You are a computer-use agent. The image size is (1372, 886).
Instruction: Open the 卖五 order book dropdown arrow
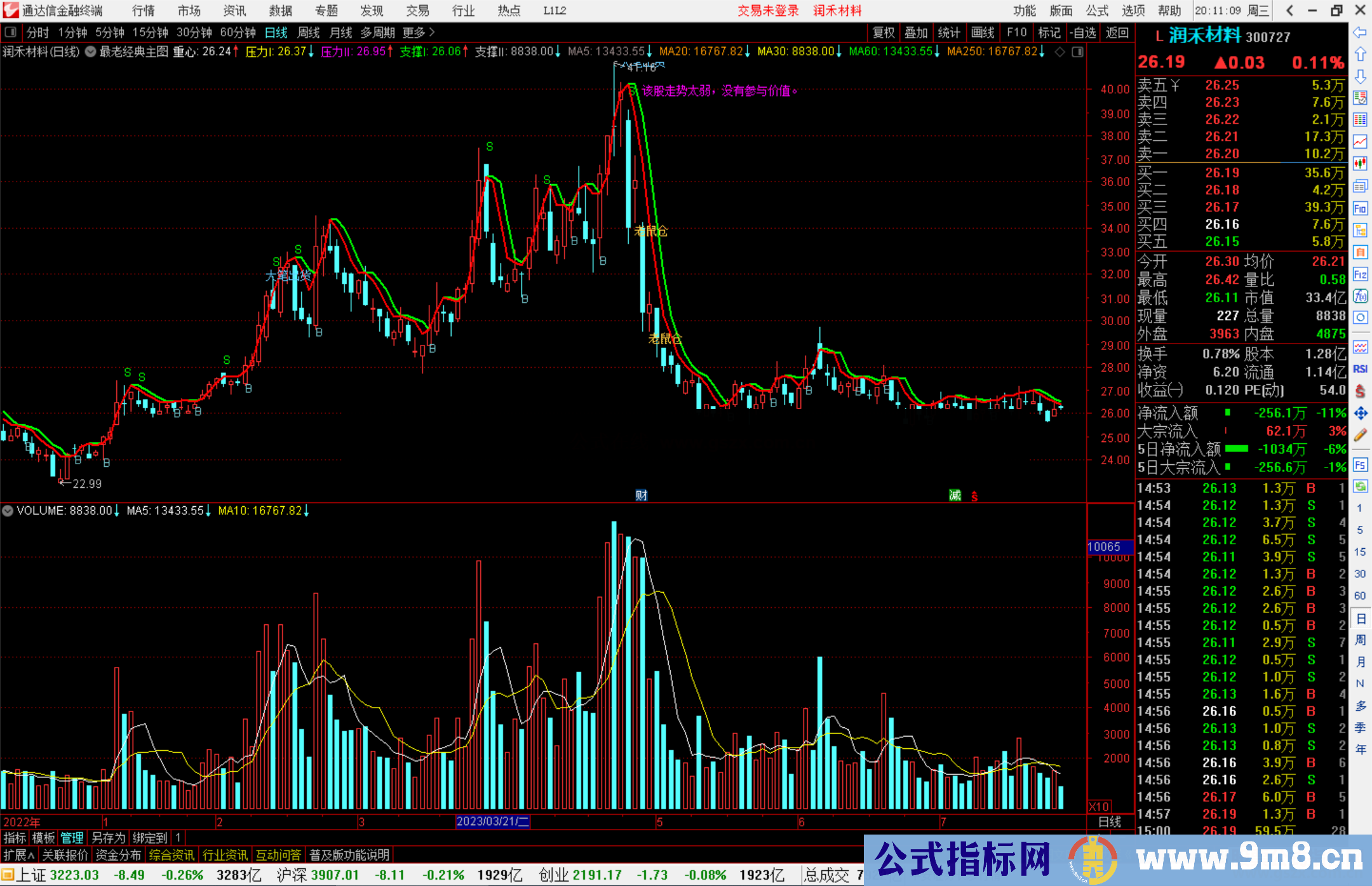click(1175, 85)
